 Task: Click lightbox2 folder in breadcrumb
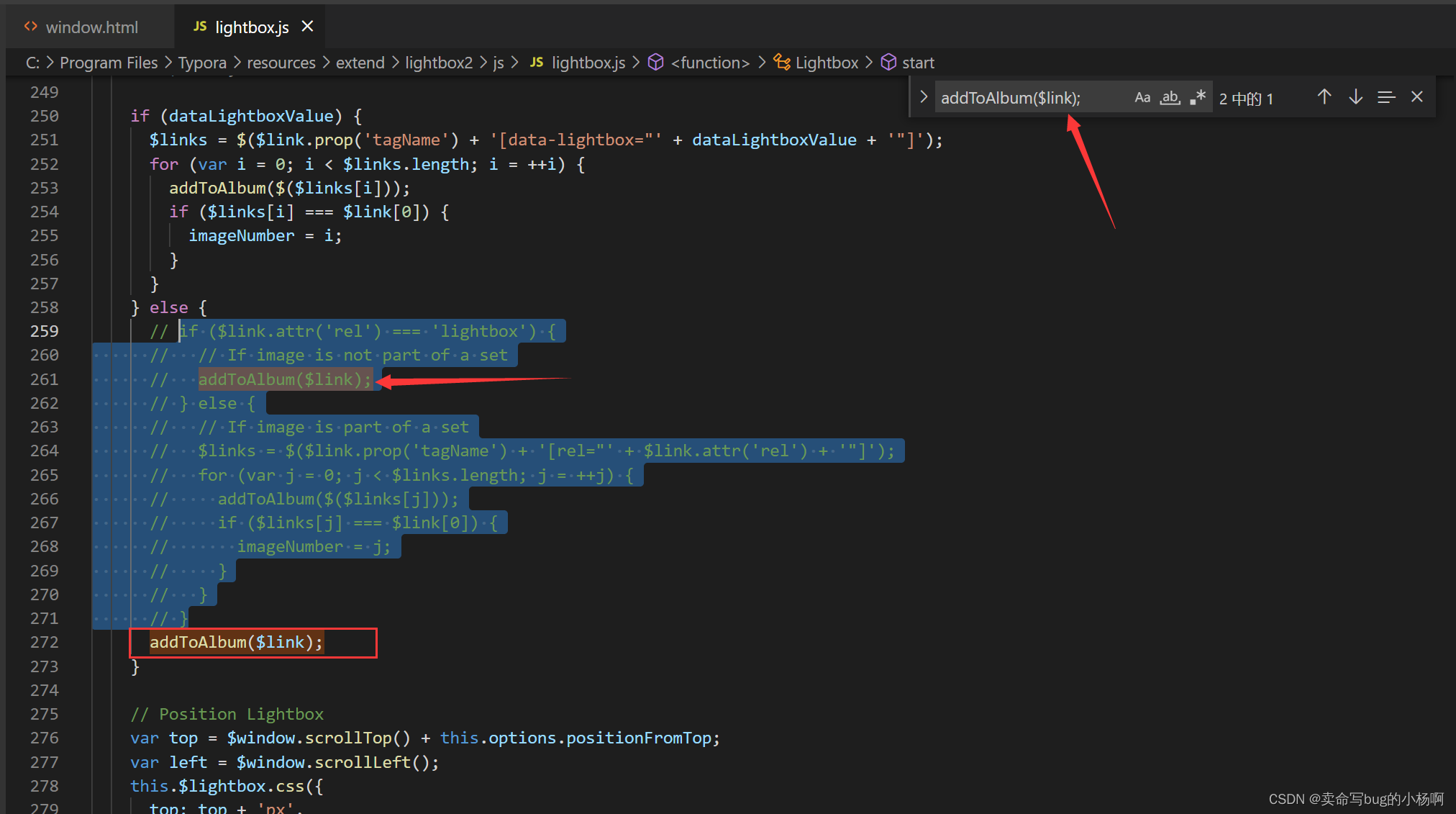coord(438,63)
